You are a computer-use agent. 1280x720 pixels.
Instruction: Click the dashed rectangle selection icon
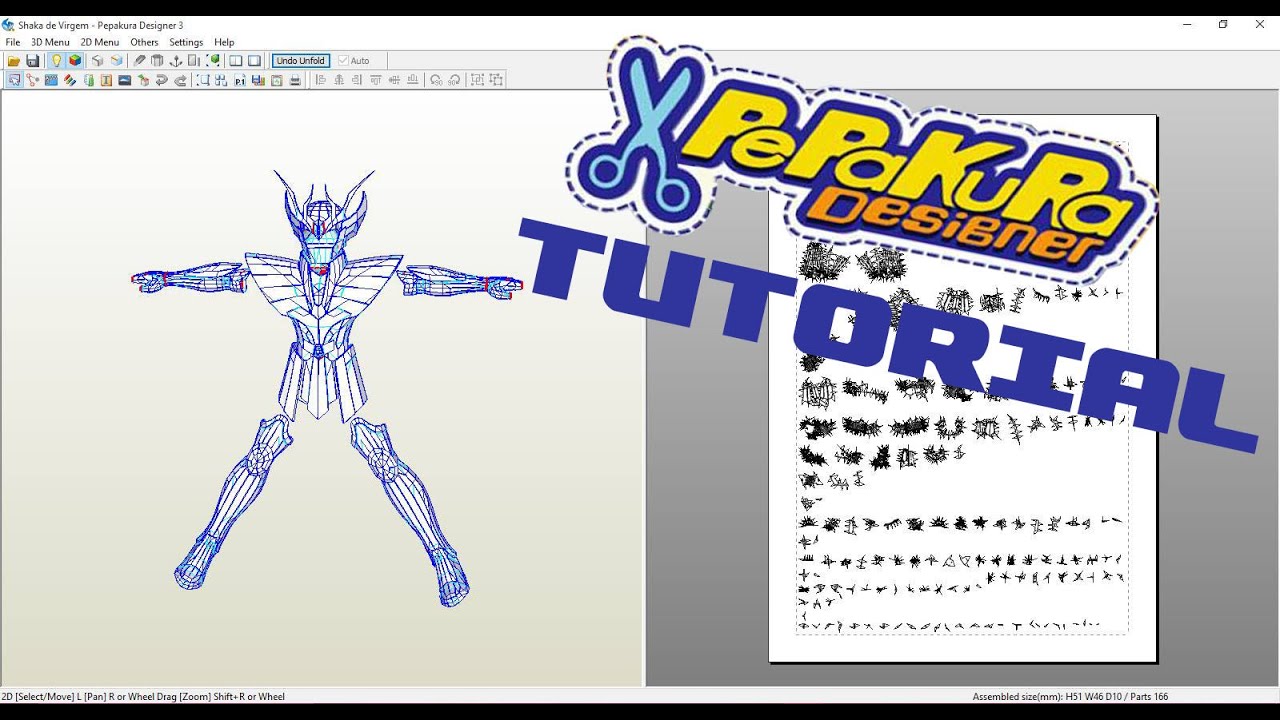(203, 80)
